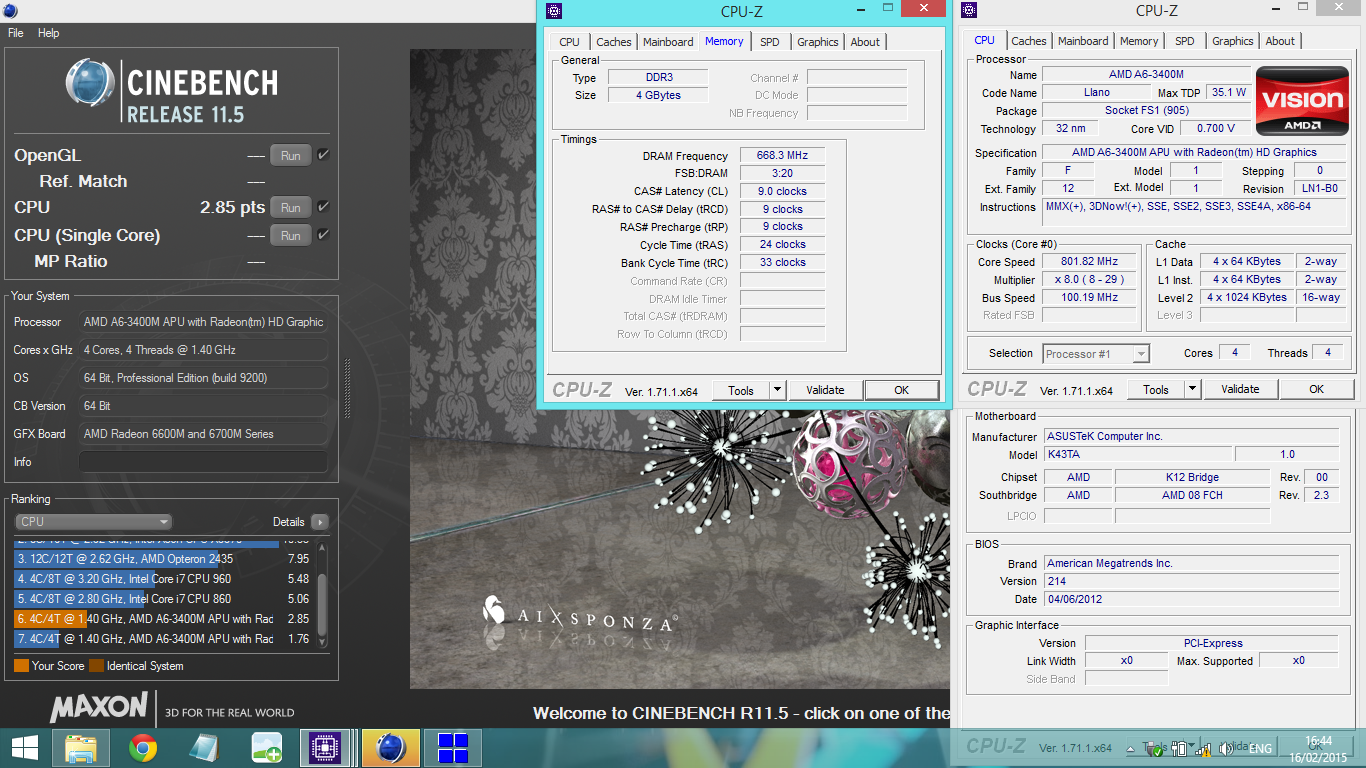
Task: Select Caches tab in right CPU-Z window
Action: click(x=1028, y=41)
